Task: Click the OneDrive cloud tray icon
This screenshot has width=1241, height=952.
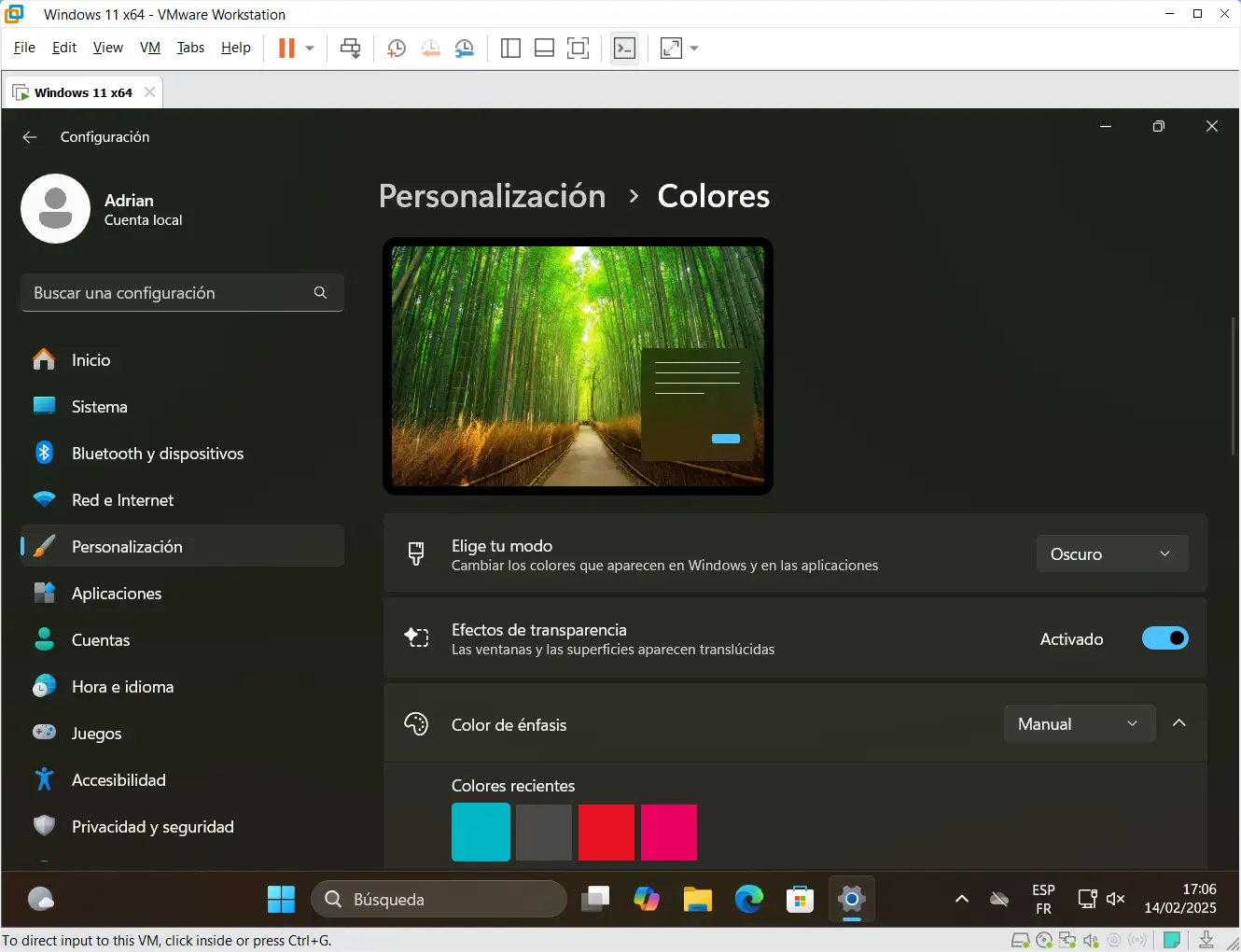Action: (x=999, y=900)
